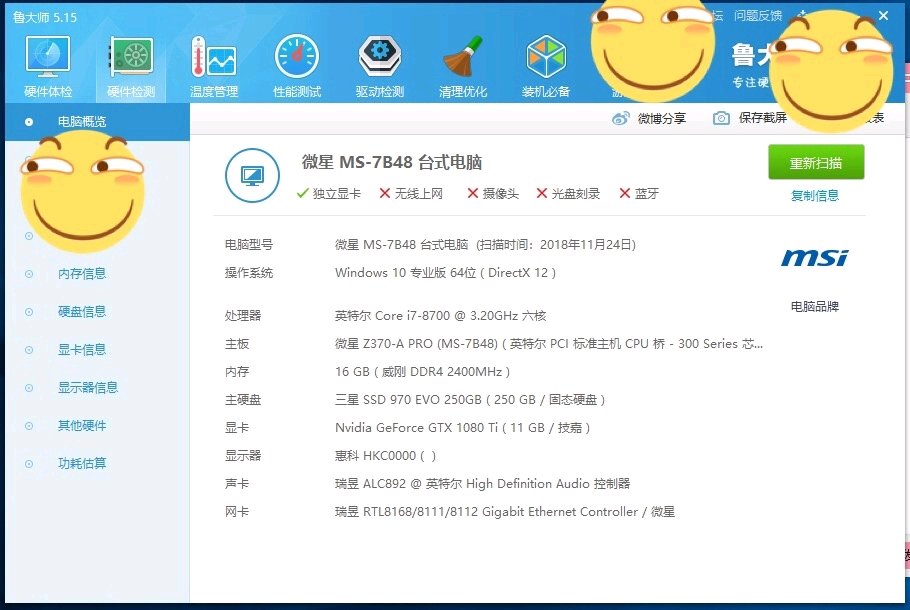This screenshot has height=610, width=910.
Task: Click bullet icon beside 其他硬件
Action: [x=28, y=426]
